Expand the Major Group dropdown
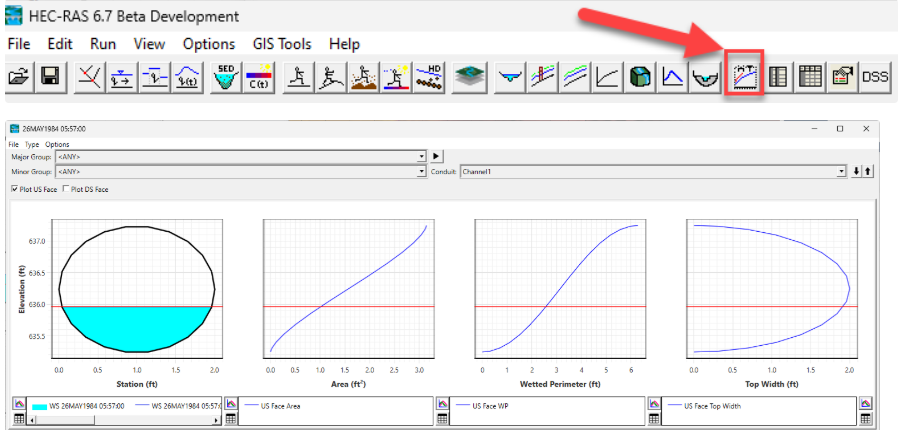Image resolution: width=901 pixels, height=430 pixels. click(424, 157)
